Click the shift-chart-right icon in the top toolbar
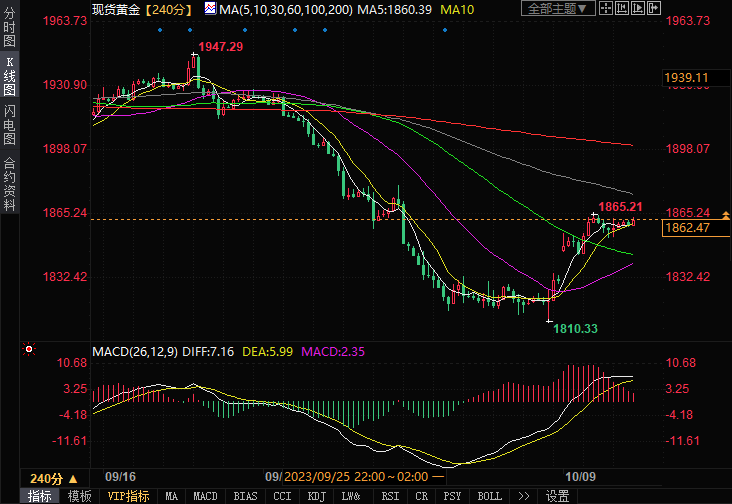This screenshot has width=732, height=504. (x=654, y=8)
